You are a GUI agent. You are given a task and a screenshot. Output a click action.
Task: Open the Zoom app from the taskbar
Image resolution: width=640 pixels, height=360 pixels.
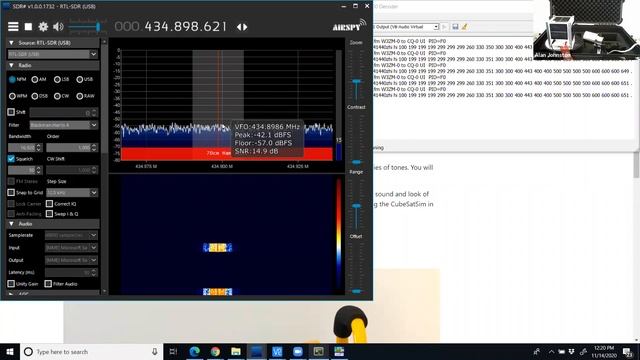298,352
